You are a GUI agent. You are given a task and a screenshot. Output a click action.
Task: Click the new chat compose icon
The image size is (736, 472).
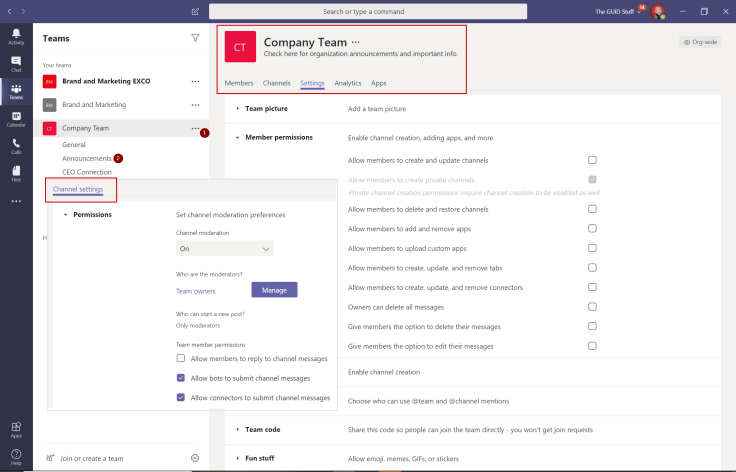(x=195, y=12)
